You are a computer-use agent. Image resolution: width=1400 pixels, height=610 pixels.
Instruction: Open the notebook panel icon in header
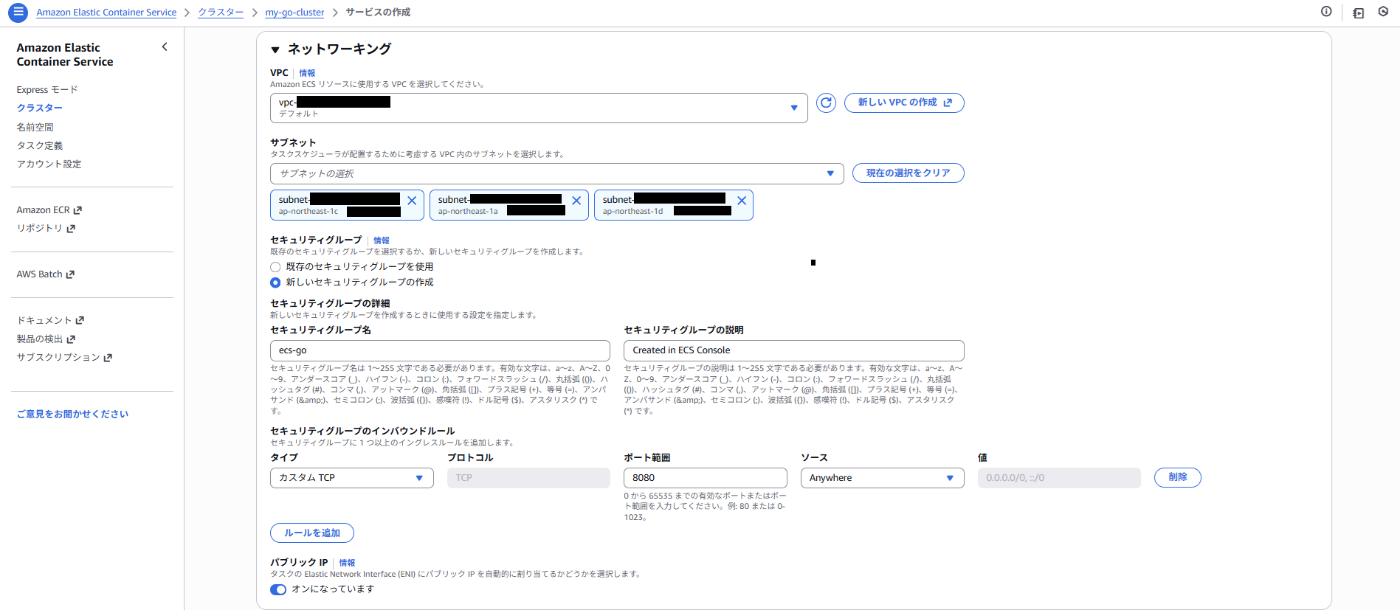pos(1358,12)
